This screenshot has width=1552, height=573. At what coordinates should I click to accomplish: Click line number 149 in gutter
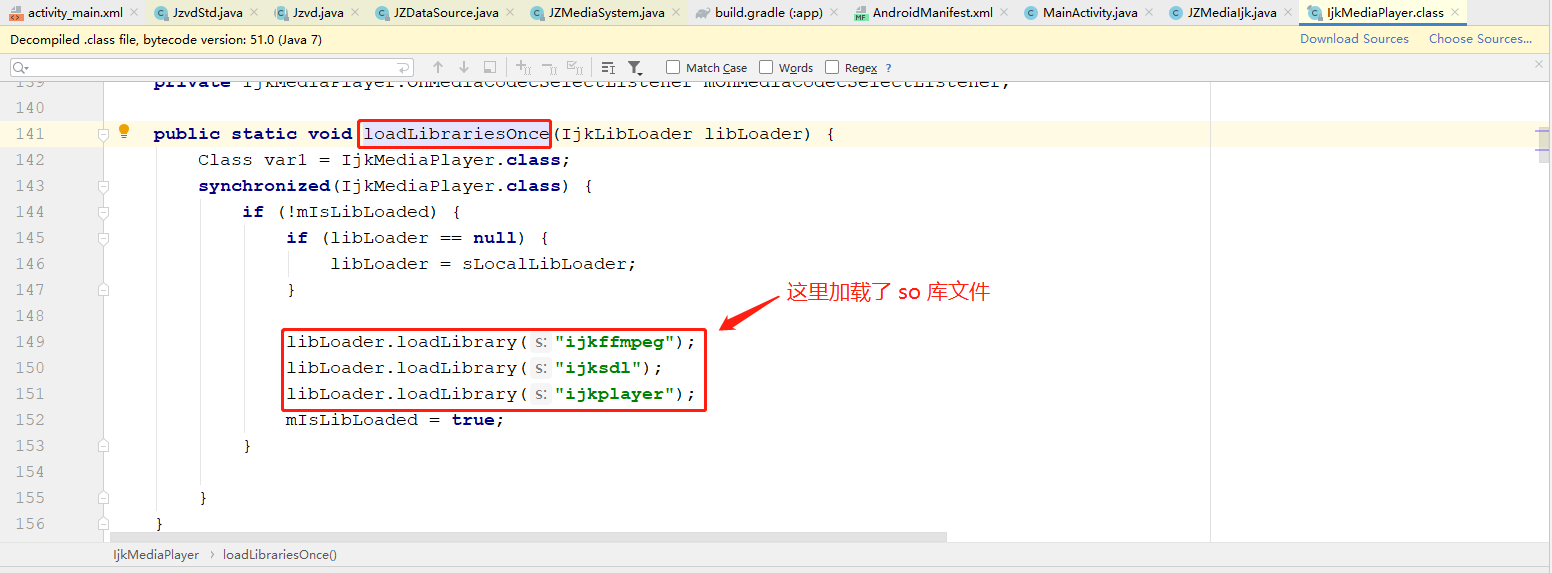[30, 342]
